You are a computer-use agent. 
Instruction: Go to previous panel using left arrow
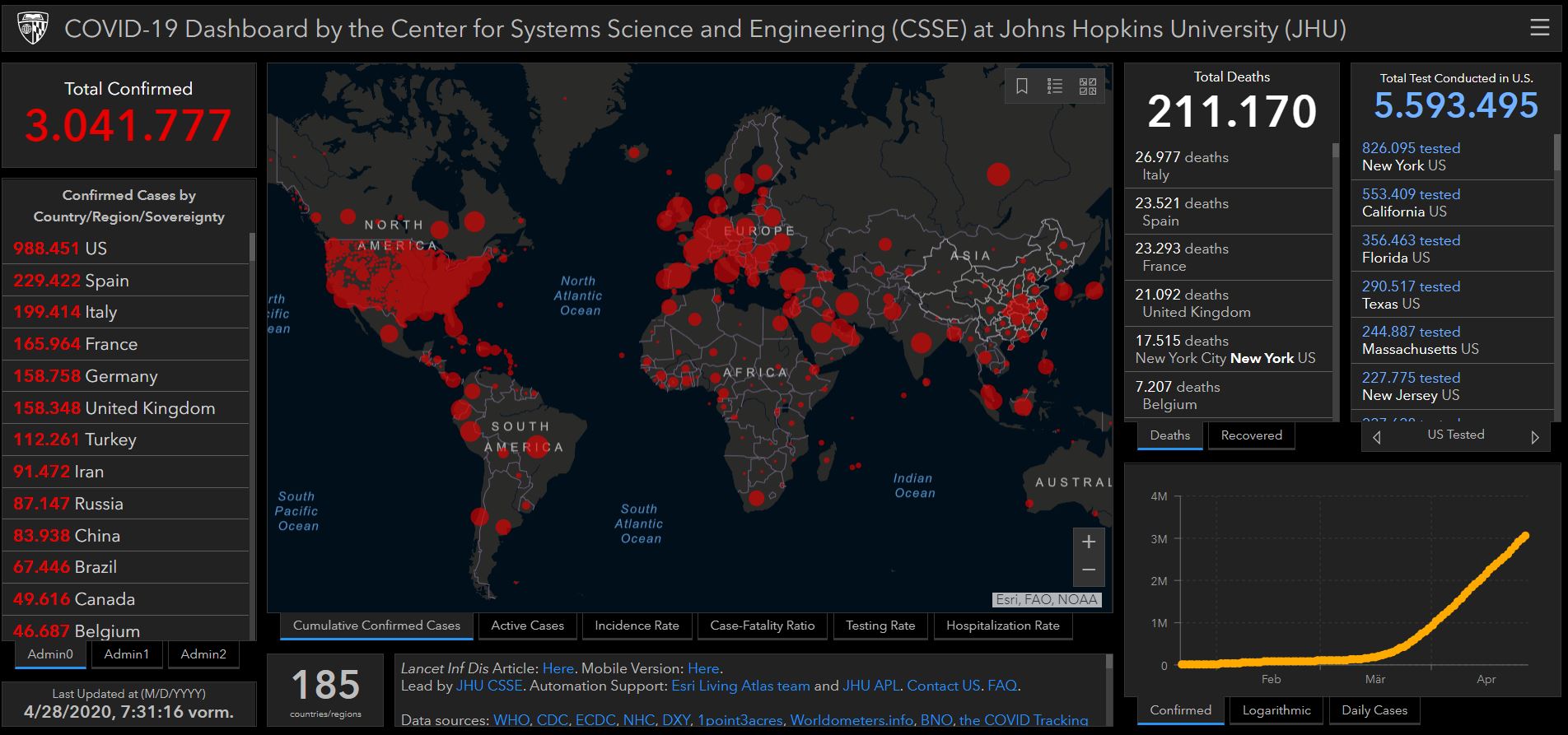pos(1377,438)
